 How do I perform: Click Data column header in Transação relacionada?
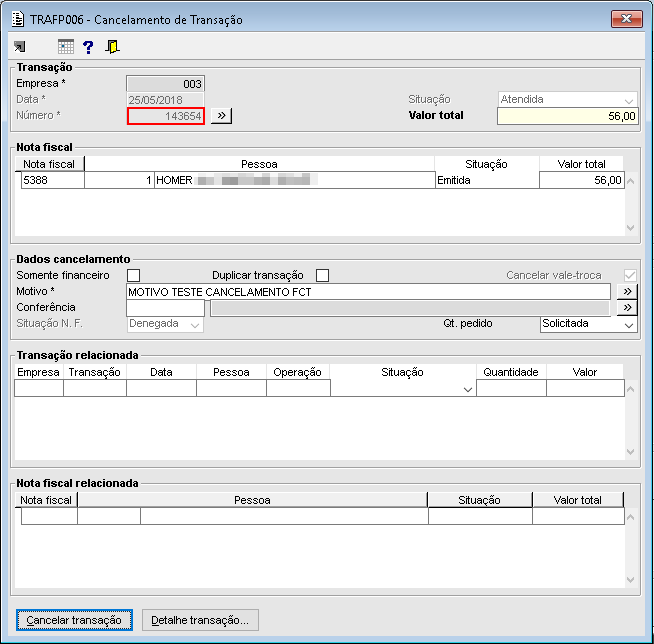(x=161, y=372)
